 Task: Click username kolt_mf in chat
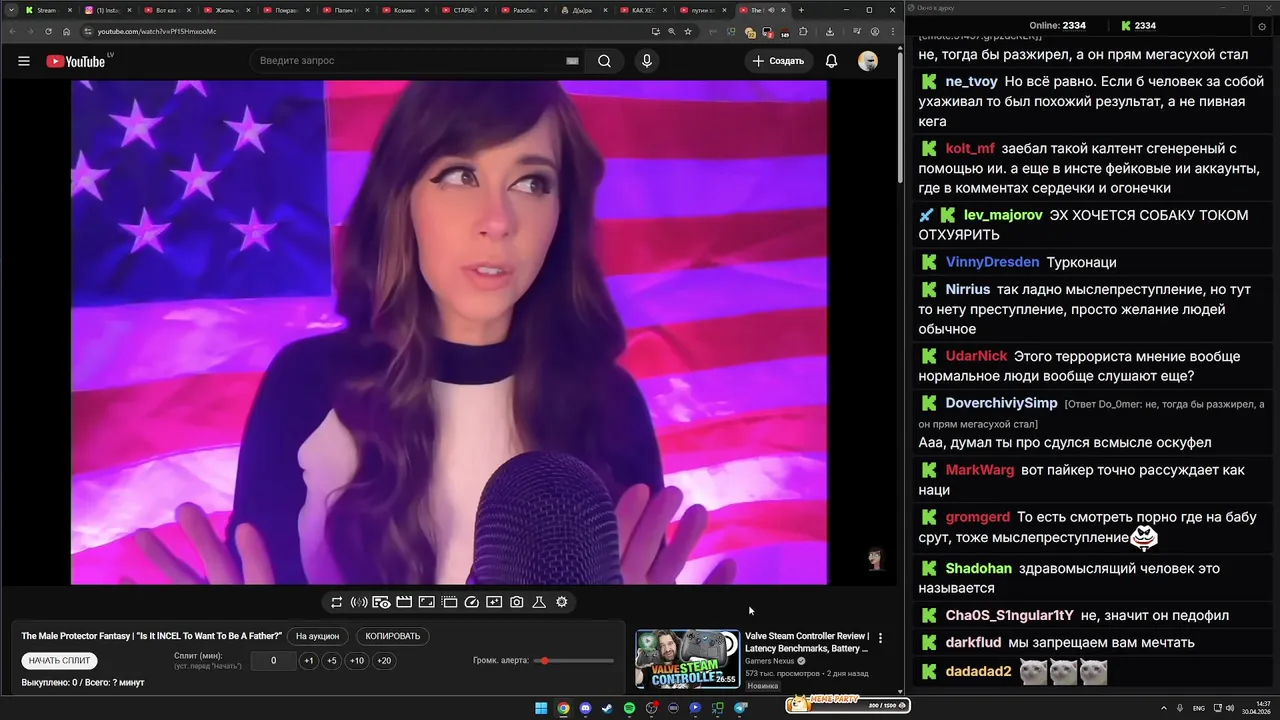pos(970,148)
